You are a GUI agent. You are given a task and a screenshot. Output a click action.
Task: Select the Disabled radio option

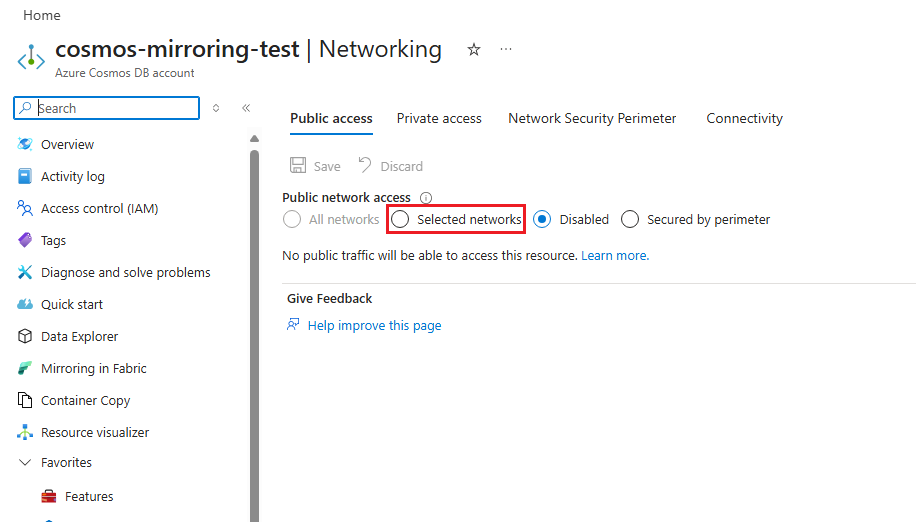[x=542, y=220]
